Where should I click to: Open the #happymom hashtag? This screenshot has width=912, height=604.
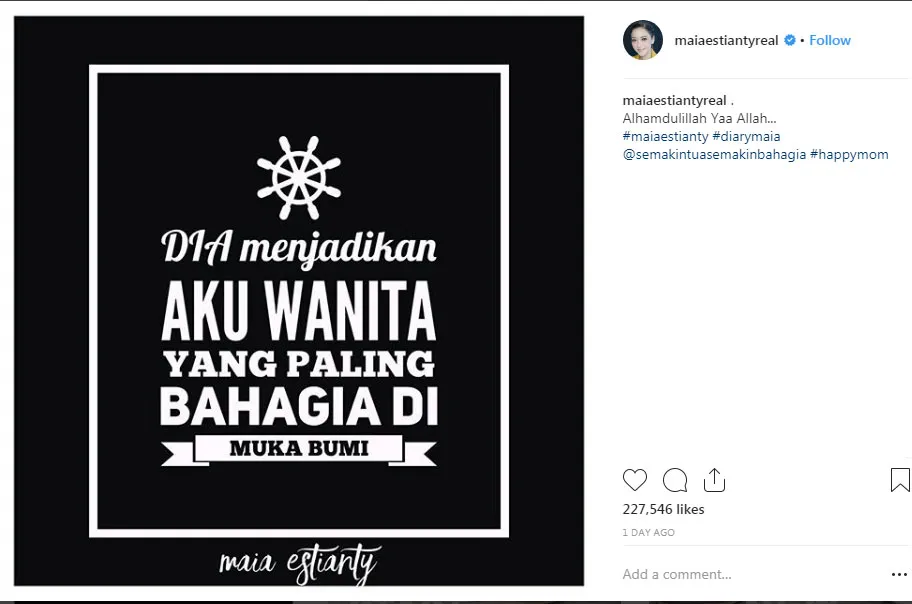pyautogui.click(x=849, y=155)
